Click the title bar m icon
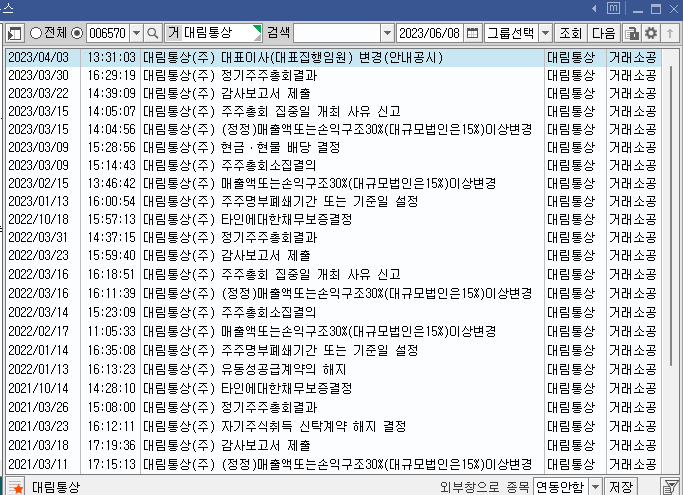The width and height of the screenshot is (683, 495). point(613,8)
